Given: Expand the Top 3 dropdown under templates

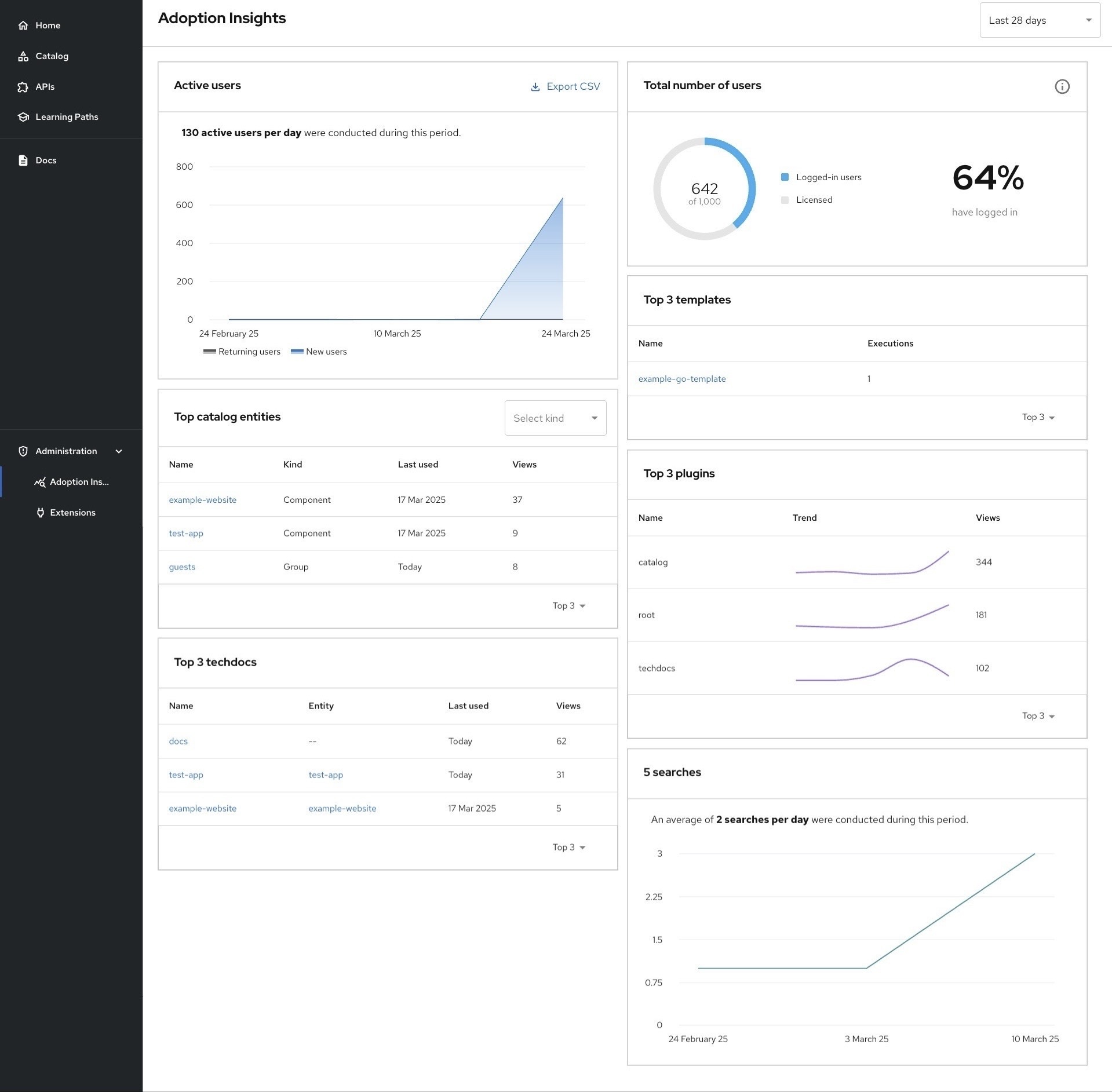Looking at the screenshot, I should tap(1038, 417).
